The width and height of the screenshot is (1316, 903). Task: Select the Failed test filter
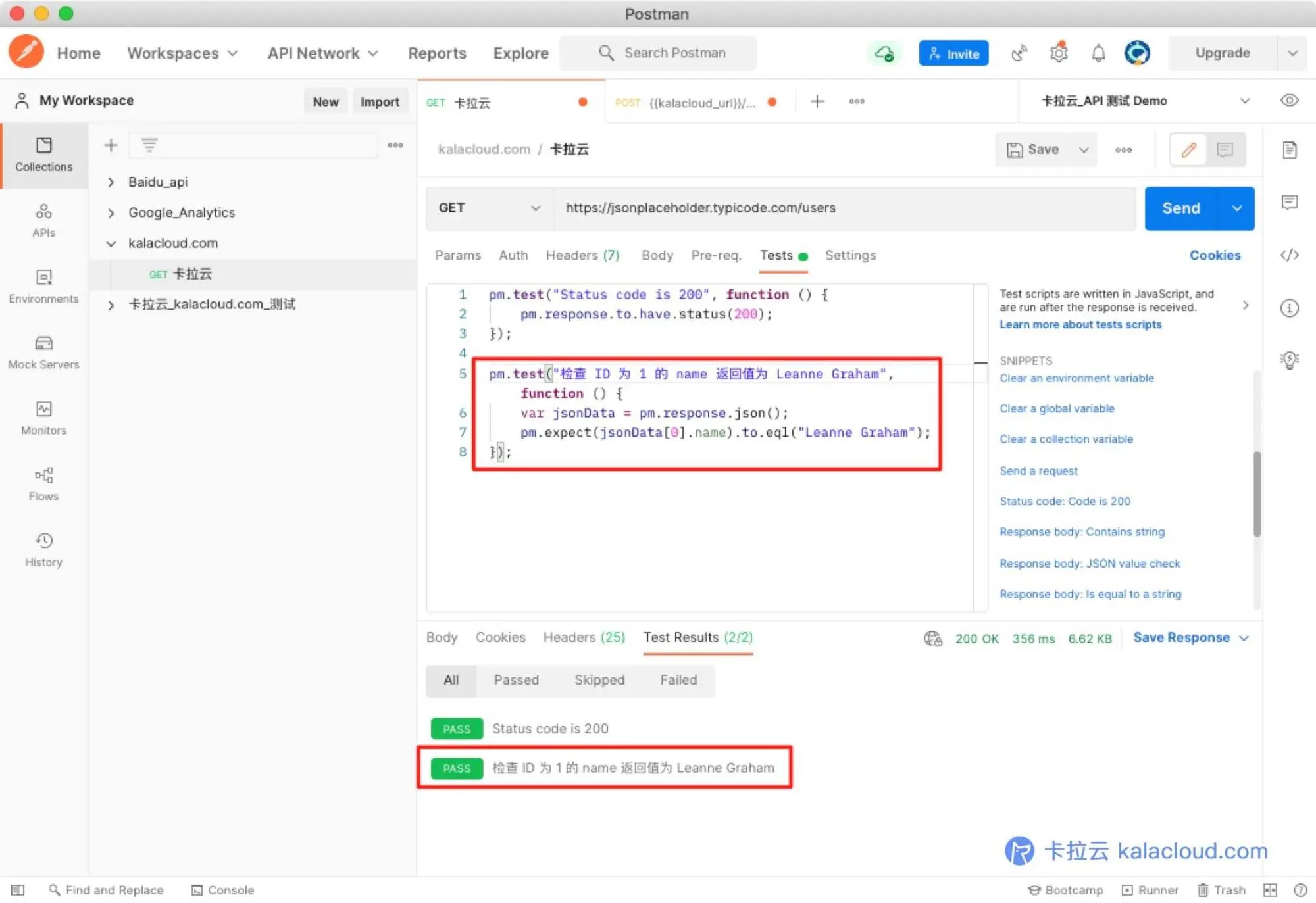(678, 680)
